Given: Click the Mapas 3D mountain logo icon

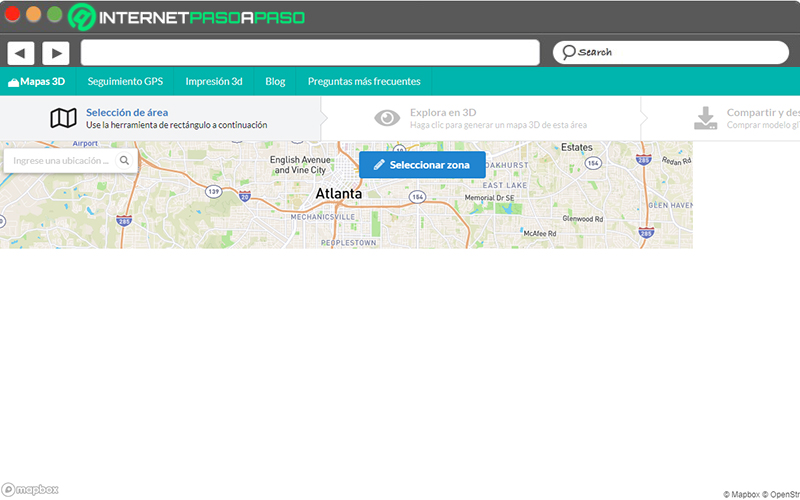Looking at the screenshot, I should (x=13, y=82).
